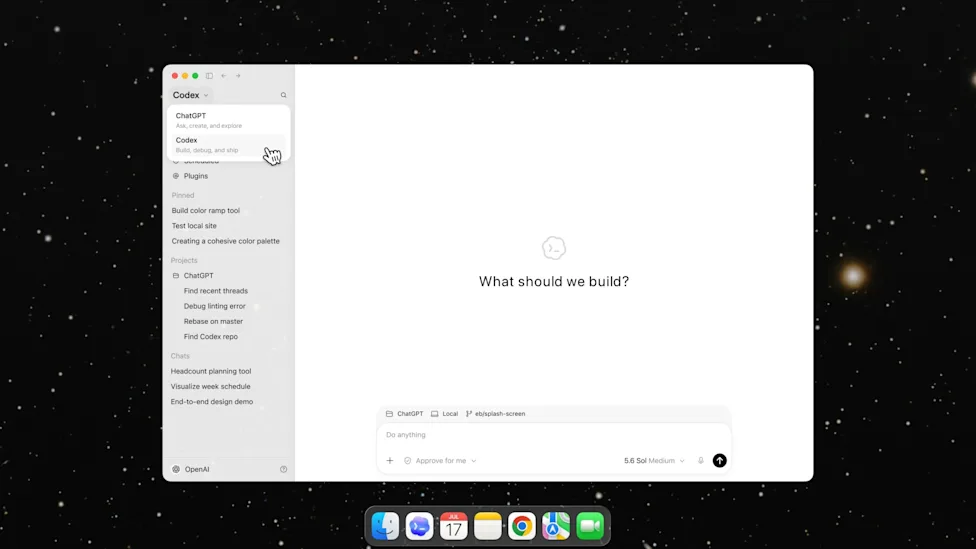Open pinned thread Test local site
976x549 pixels.
pyautogui.click(x=194, y=226)
